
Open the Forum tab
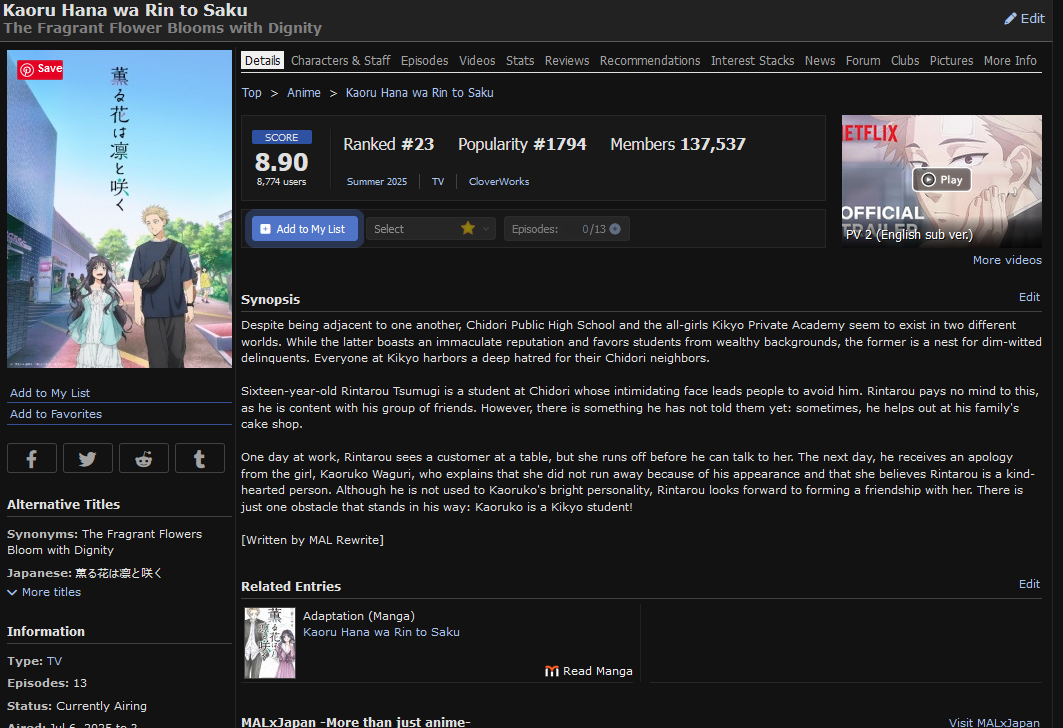coord(863,60)
